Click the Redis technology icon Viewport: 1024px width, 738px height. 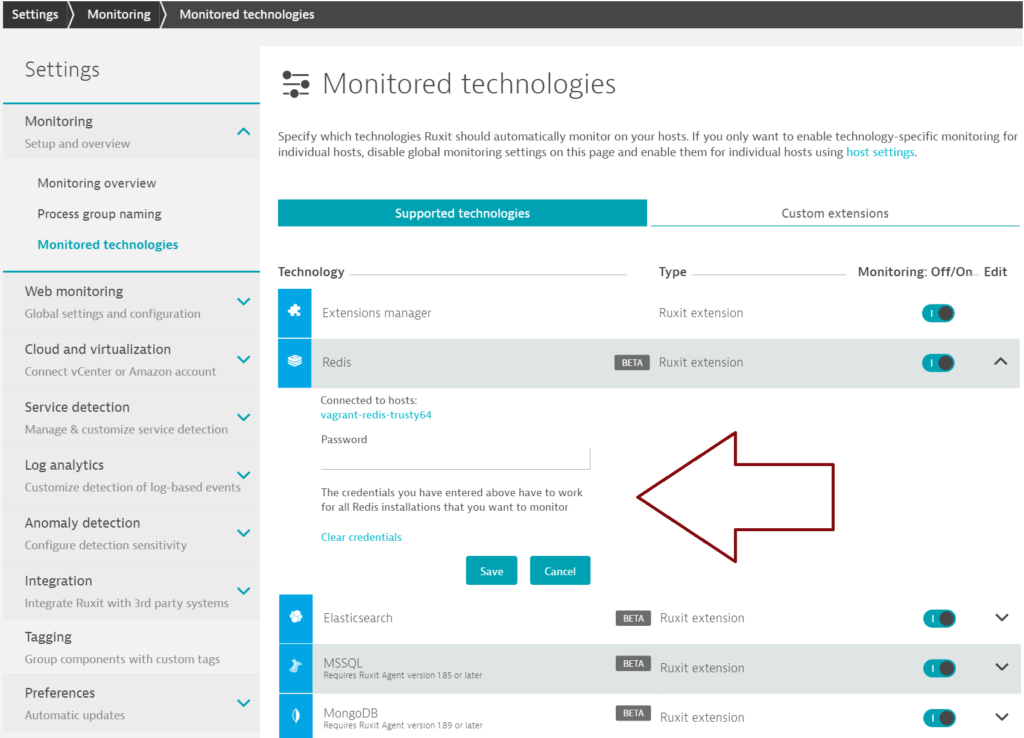pos(295,362)
